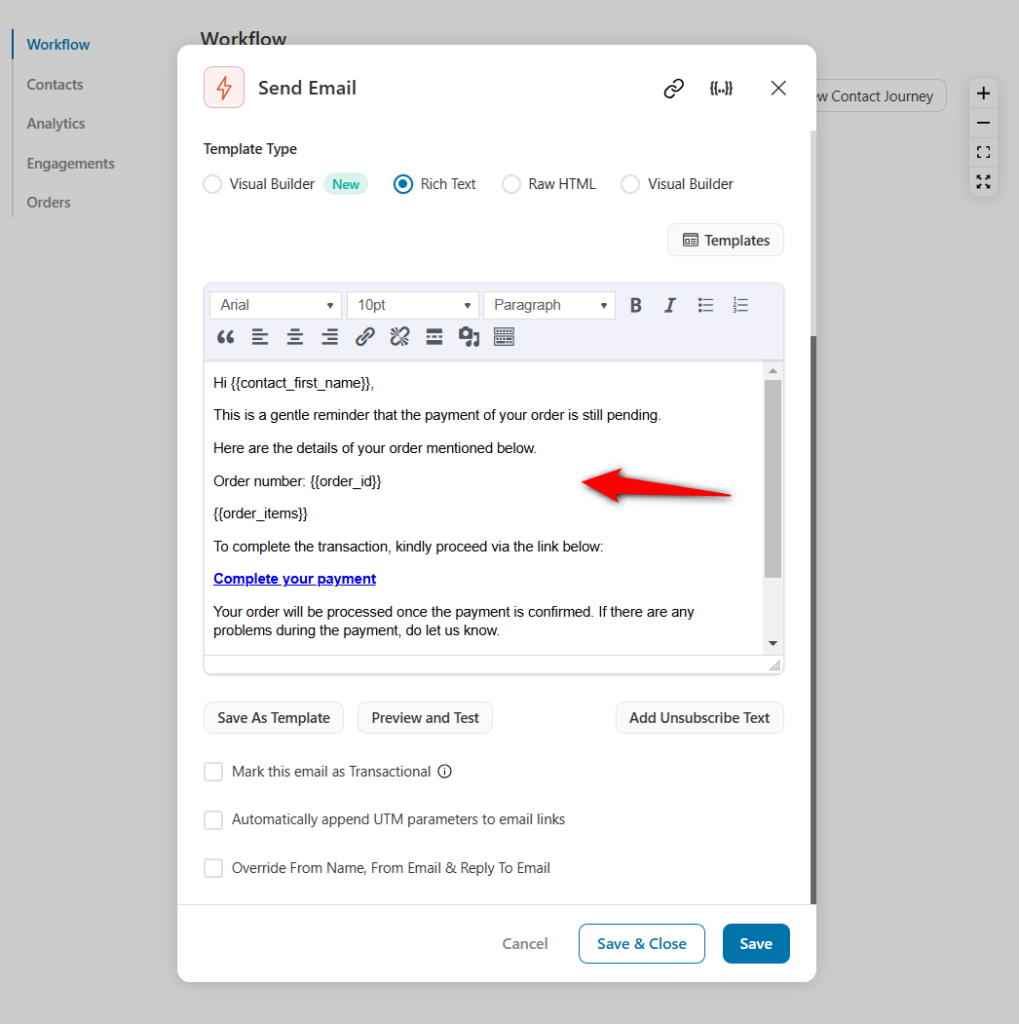Remove a hyperlink with the unlink icon

coord(399,337)
